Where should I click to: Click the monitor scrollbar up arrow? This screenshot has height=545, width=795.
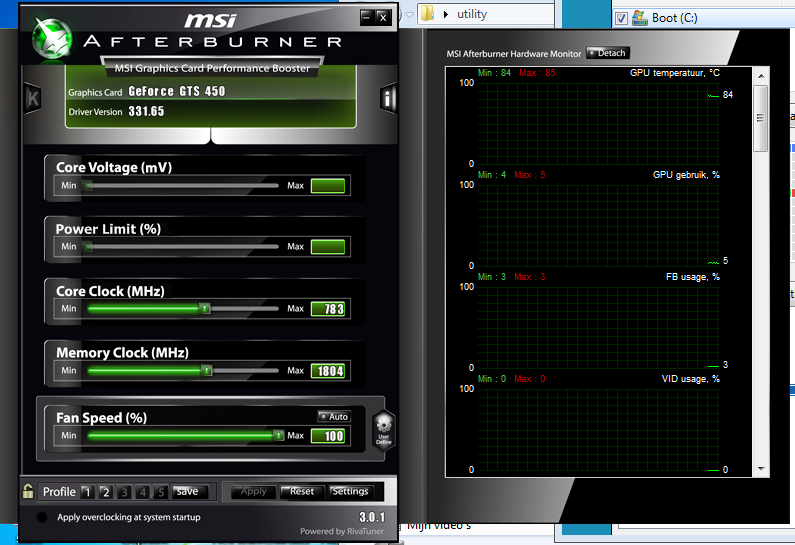point(761,76)
